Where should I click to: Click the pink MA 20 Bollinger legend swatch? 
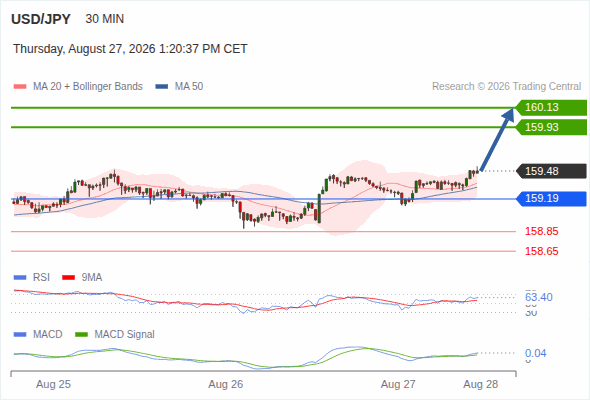pos(20,87)
